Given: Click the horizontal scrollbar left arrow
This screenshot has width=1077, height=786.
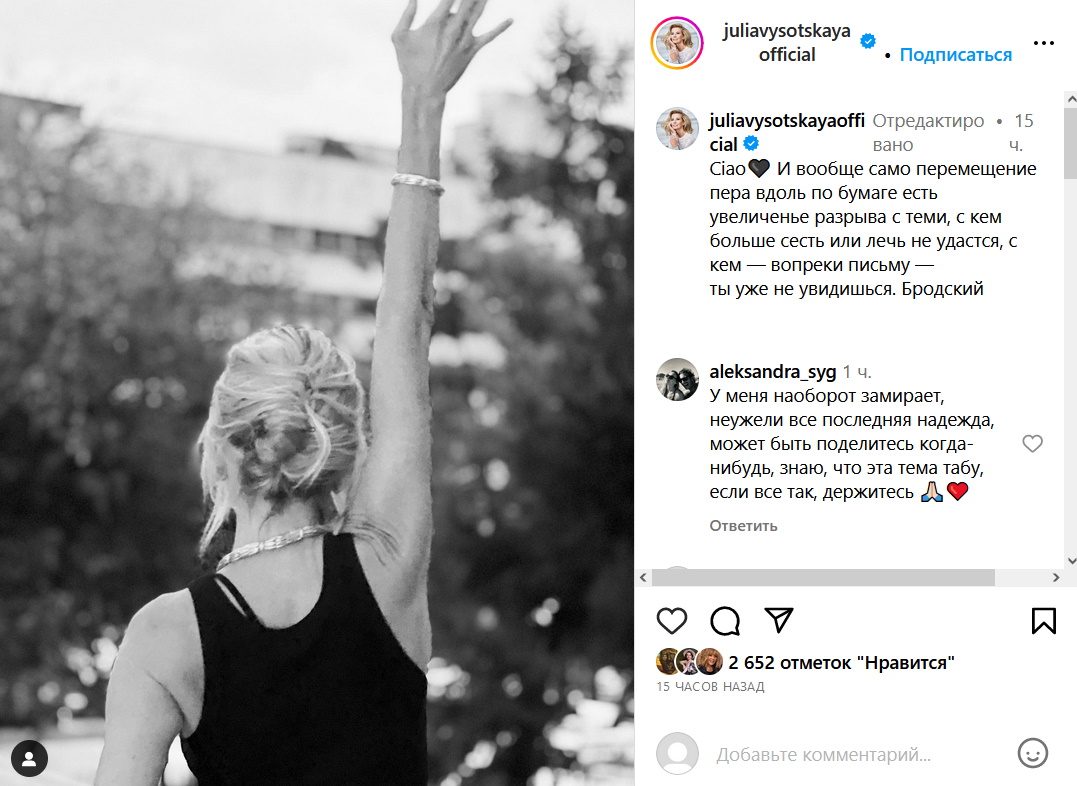Looking at the screenshot, I should 643,578.
